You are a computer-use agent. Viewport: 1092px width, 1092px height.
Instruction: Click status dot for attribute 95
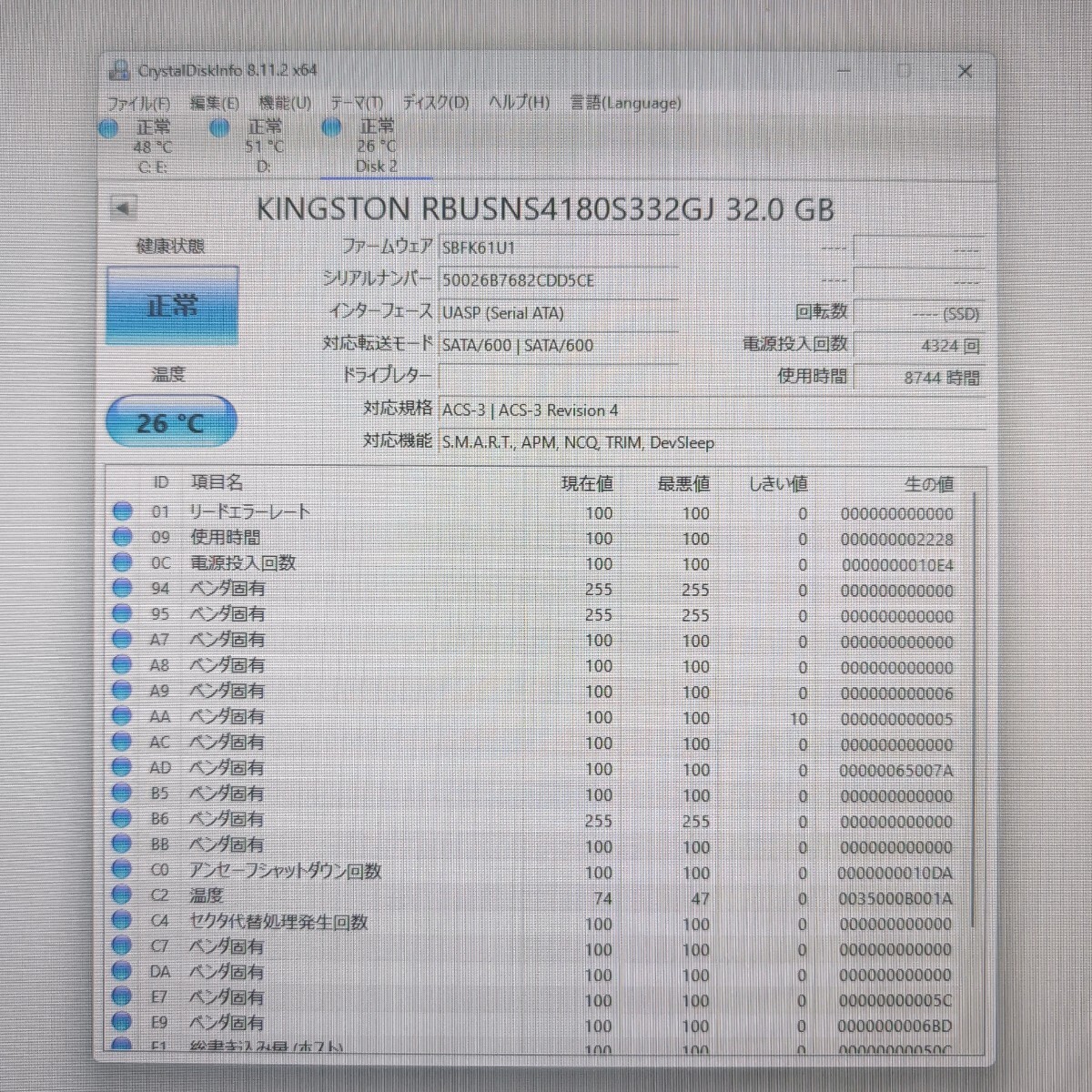(122, 614)
